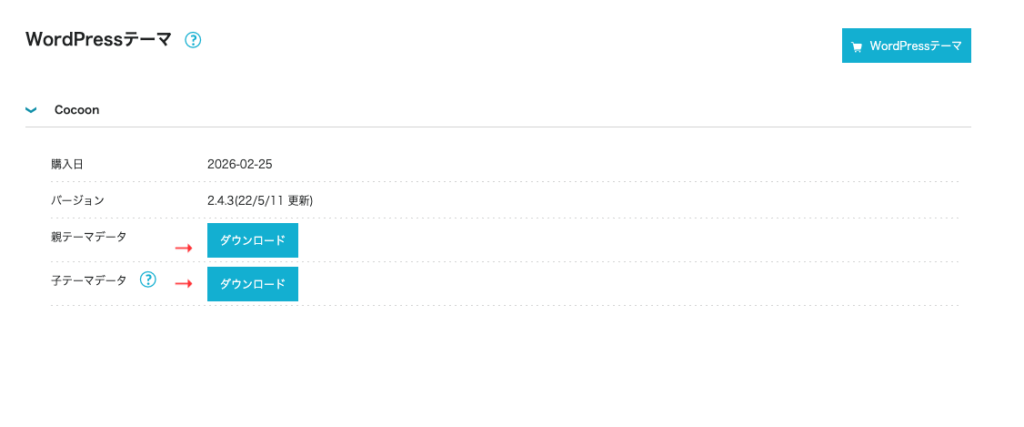
Task: Download the 子テーマデータ child theme file
Action: click(252, 284)
